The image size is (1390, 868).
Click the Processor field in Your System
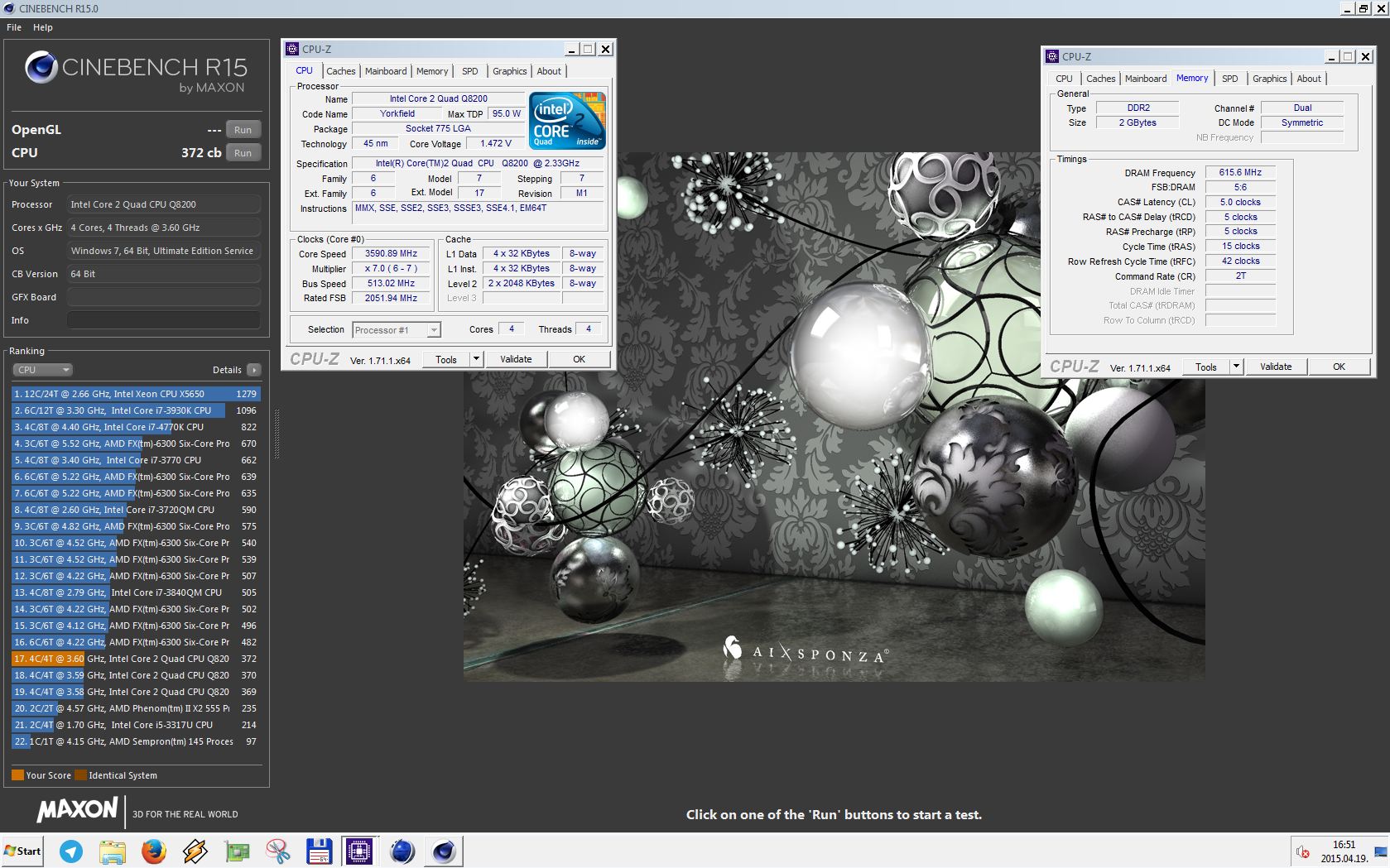(x=164, y=204)
